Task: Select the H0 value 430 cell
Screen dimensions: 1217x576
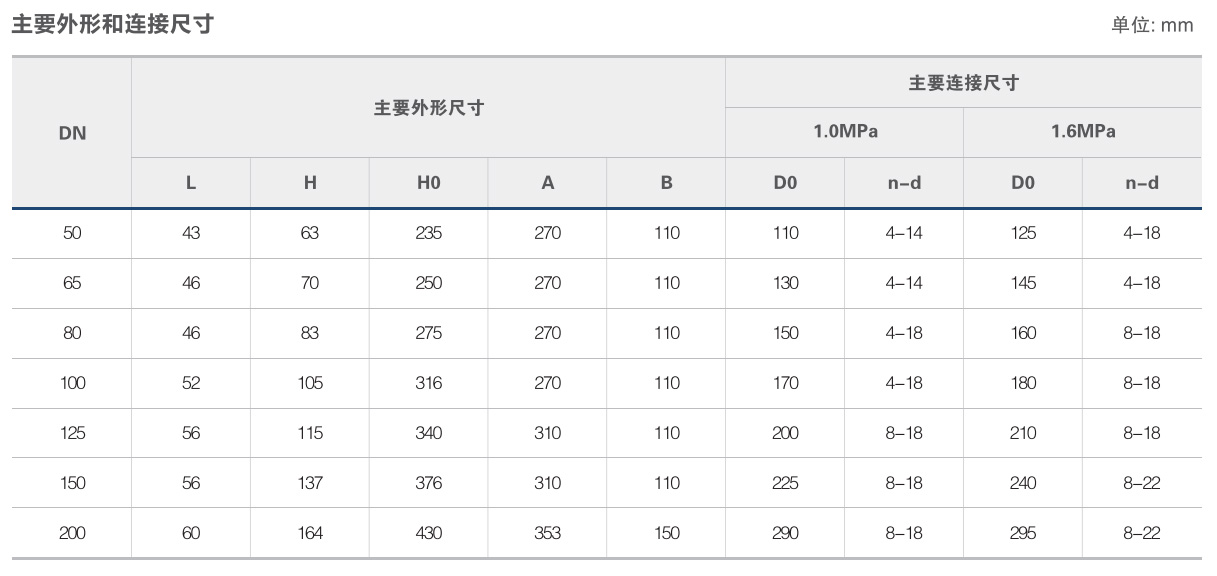Action: click(428, 533)
